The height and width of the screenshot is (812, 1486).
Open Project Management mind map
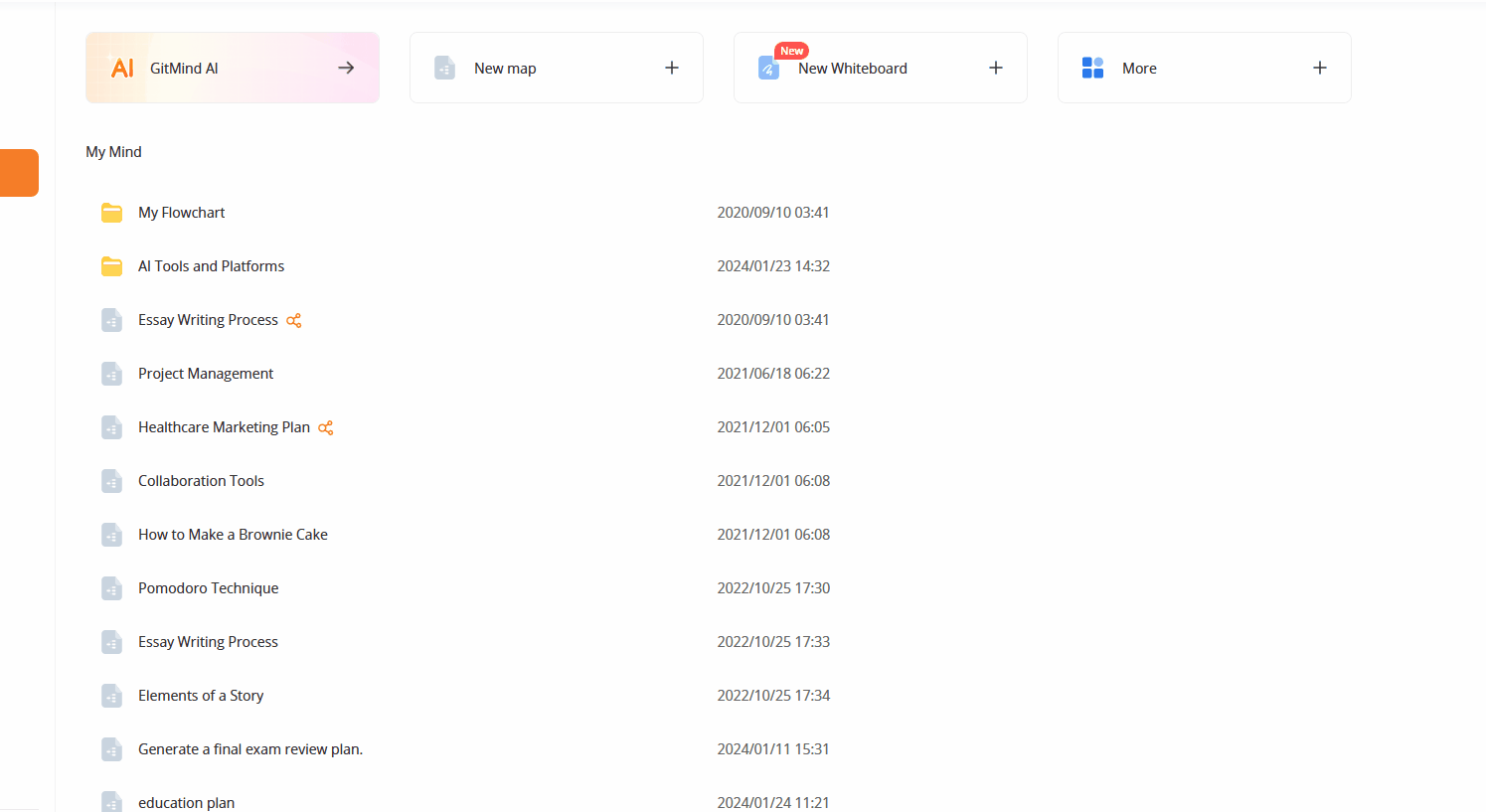pos(206,374)
